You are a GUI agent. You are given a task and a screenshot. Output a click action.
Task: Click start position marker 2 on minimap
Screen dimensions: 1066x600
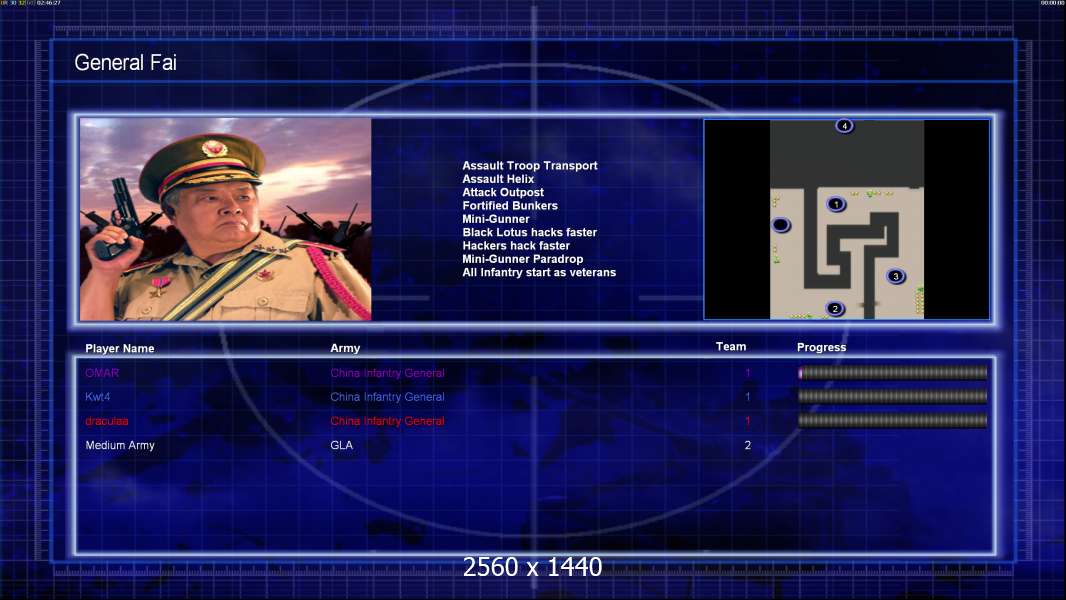[x=836, y=308]
